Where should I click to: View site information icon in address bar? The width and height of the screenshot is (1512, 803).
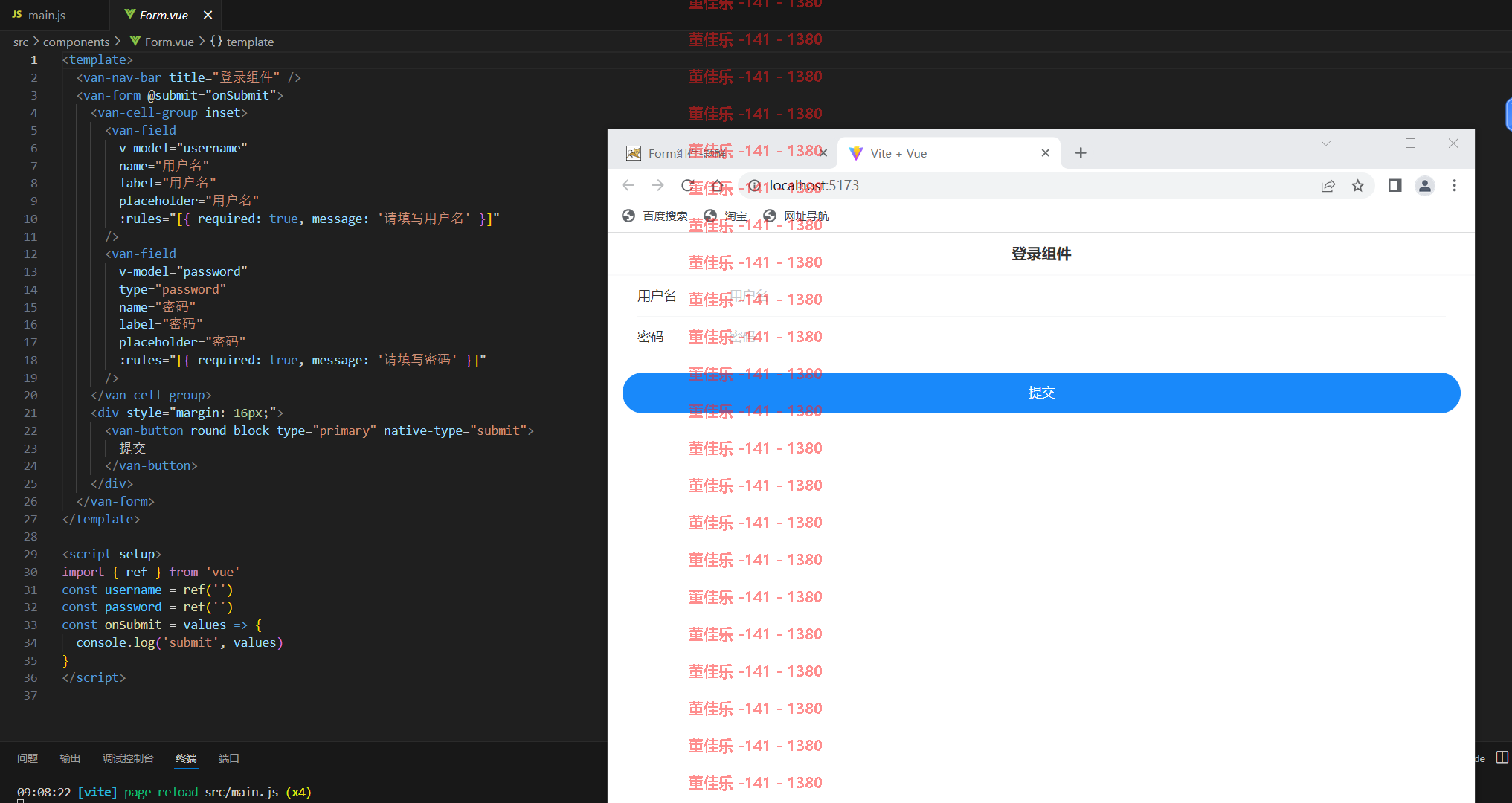[754, 185]
